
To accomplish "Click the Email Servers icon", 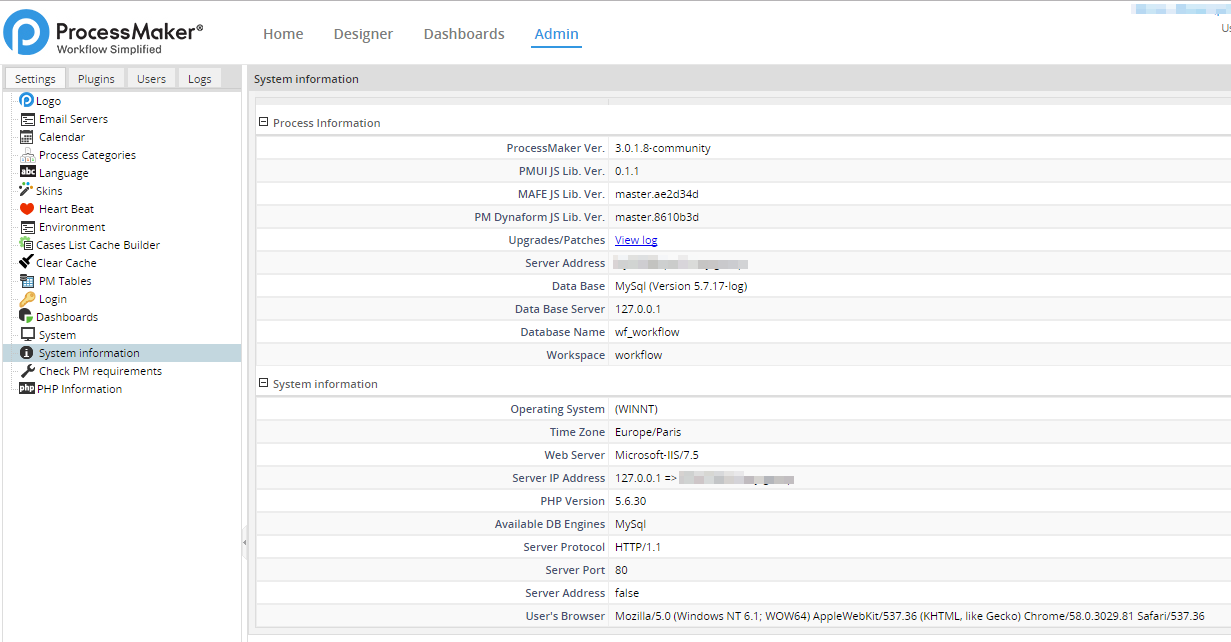I will (x=27, y=119).
